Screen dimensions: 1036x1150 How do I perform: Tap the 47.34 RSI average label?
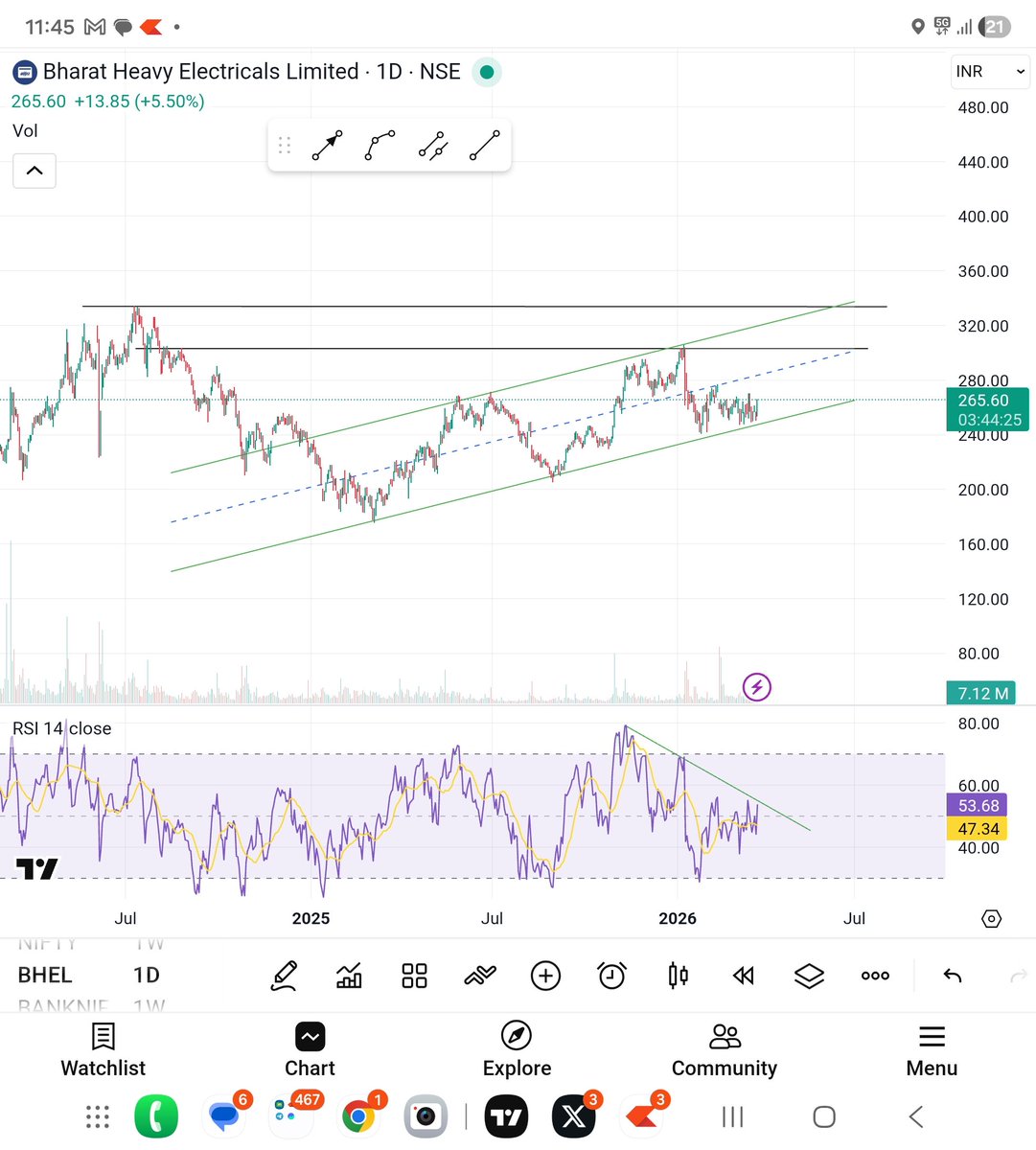978,829
